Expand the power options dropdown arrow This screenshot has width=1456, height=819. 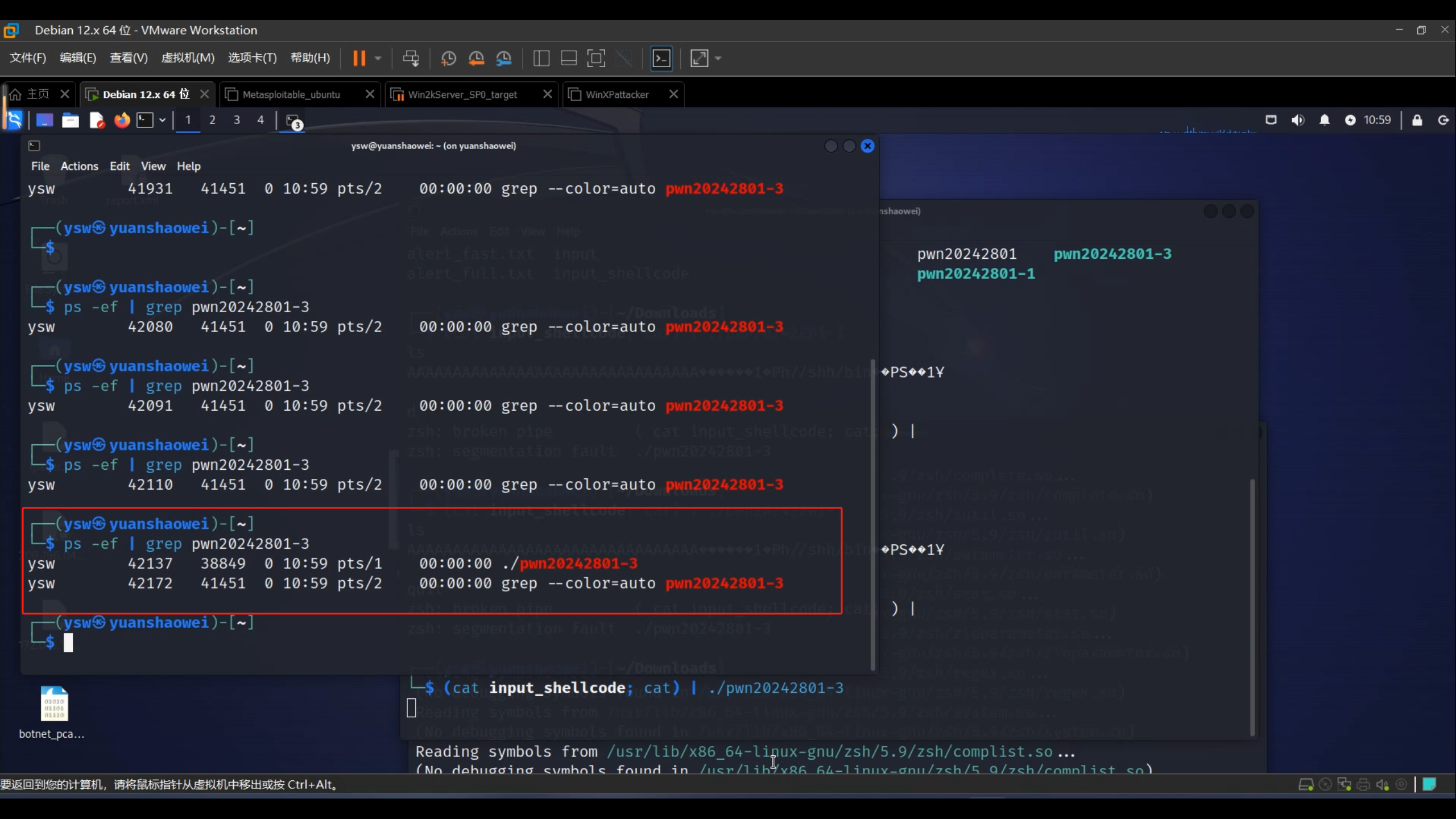[378, 59]
